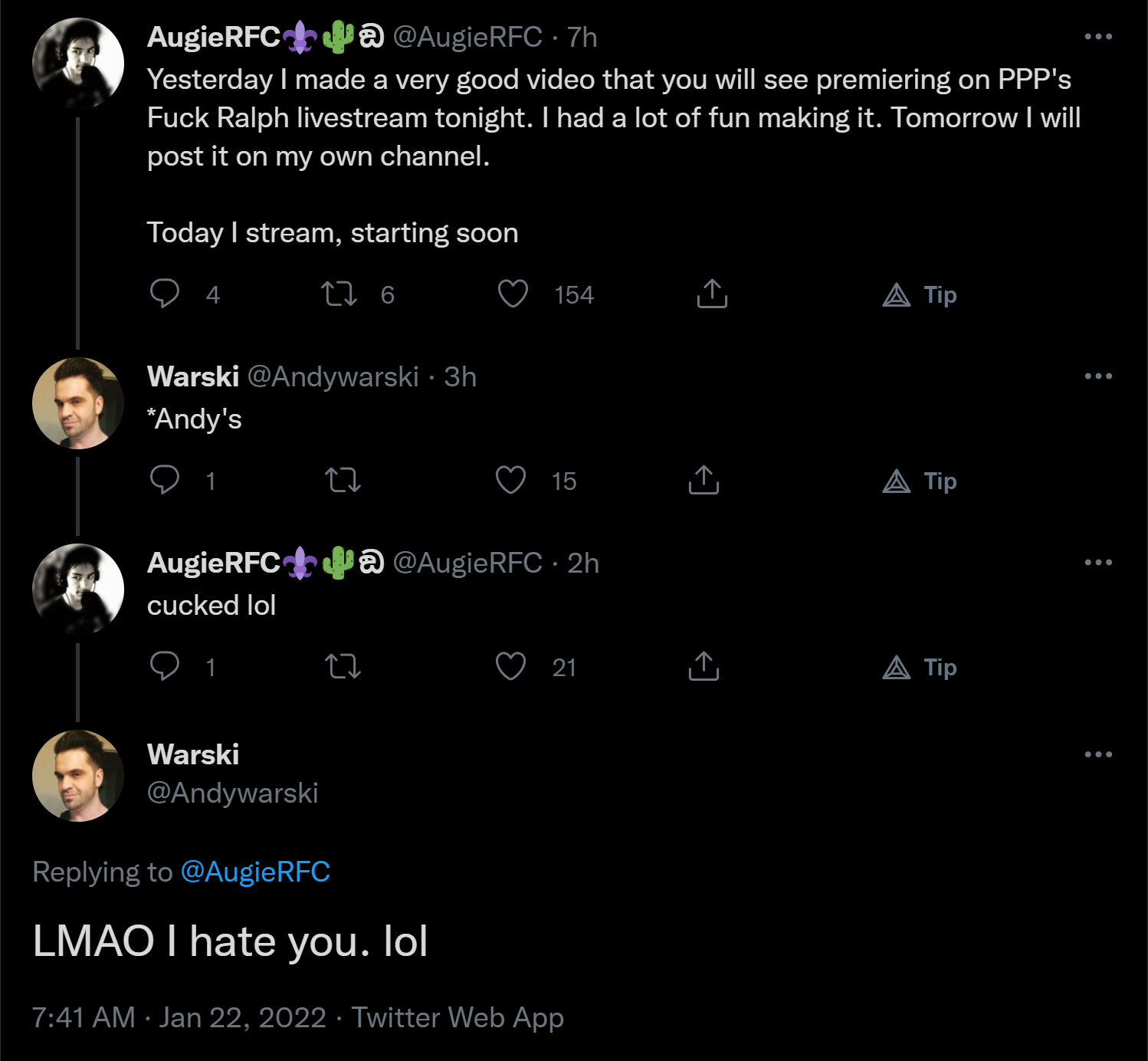Open the Twitter Web App source link

458,1017
